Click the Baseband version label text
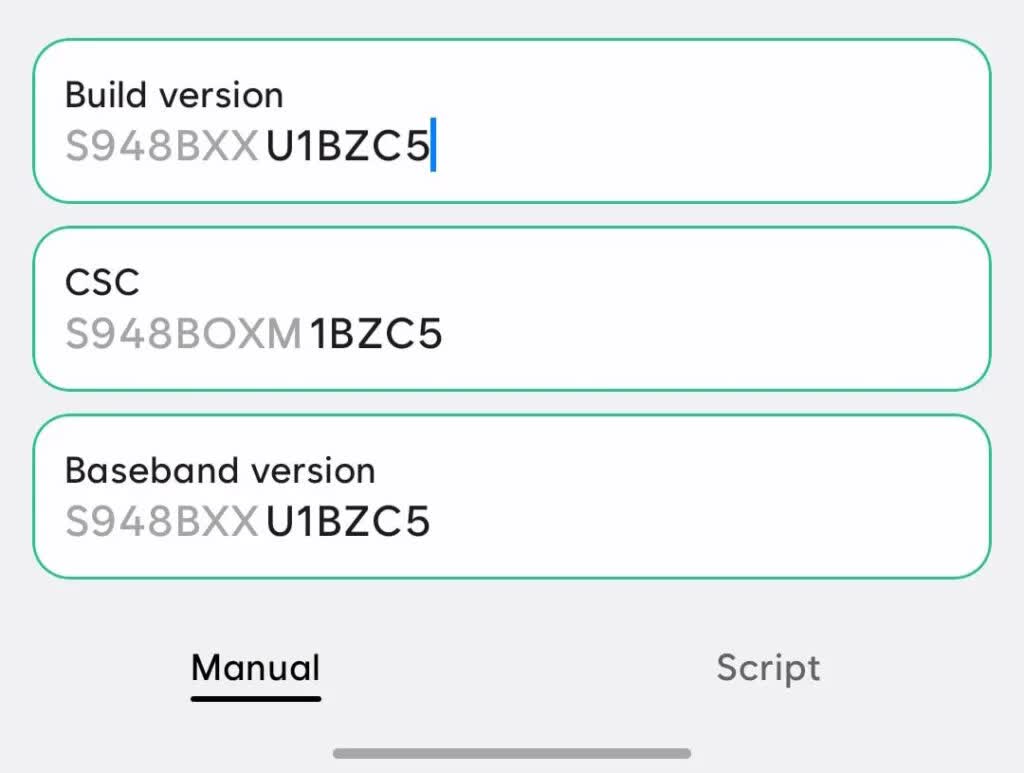 click(x=220, y=470)
